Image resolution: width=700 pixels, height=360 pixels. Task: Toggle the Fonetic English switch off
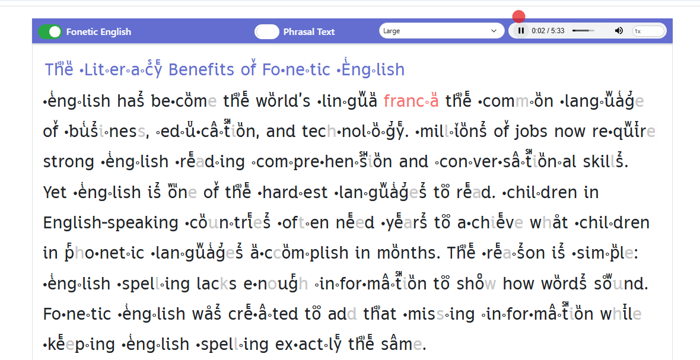click(50, 32)
